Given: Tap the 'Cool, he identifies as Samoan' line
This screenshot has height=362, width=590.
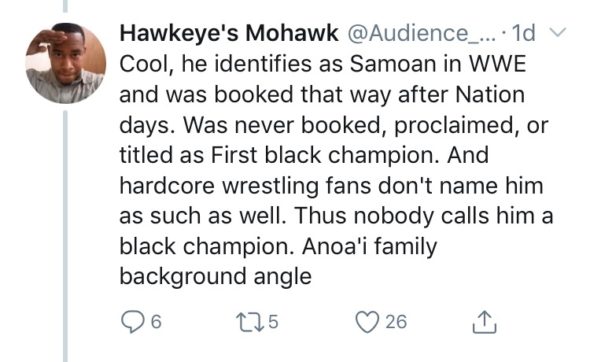Looking at the screenshot, I should click(323, 64).
